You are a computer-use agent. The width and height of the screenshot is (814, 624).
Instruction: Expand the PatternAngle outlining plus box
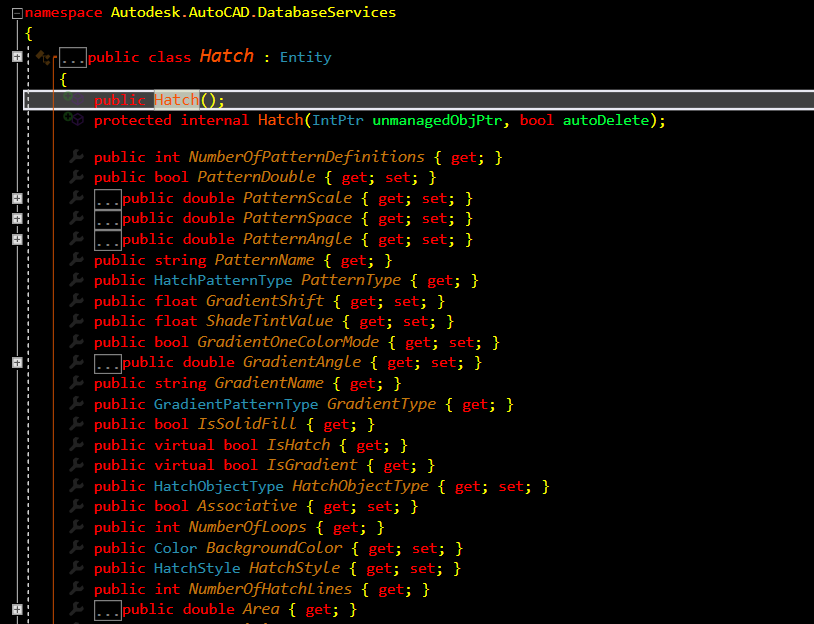pyautogui.click(x=17, y=239)
